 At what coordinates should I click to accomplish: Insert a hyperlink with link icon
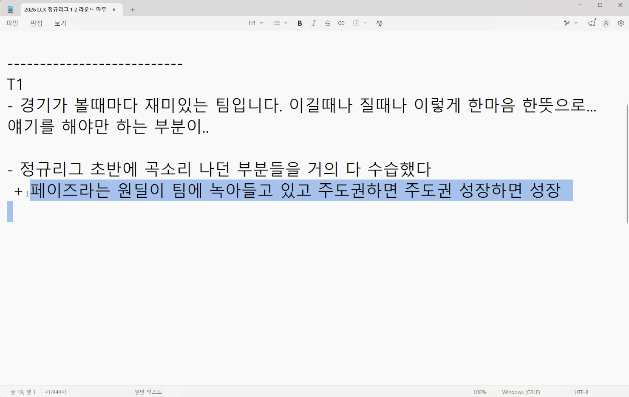(341, 23)
